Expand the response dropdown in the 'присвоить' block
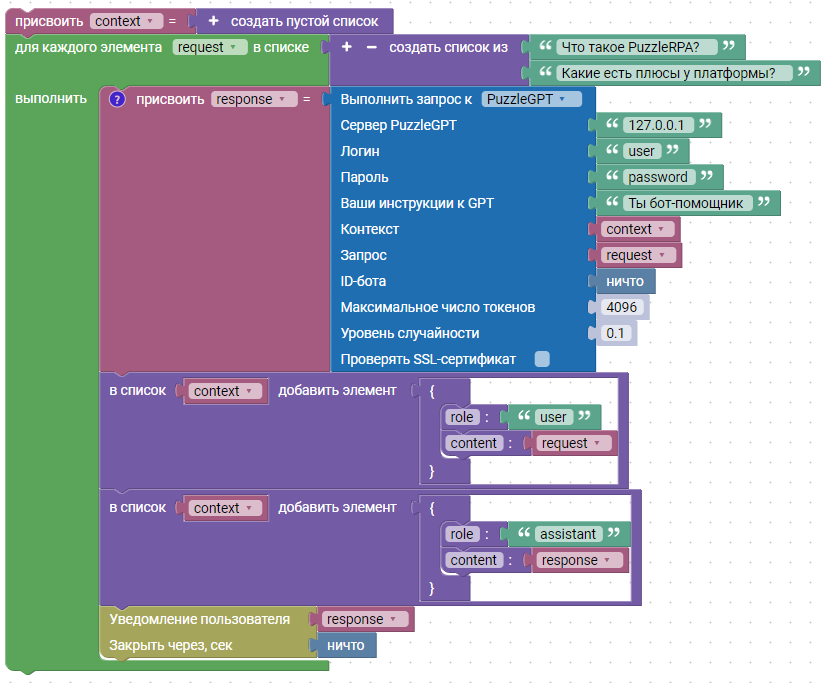Image resolution: width=825 pixels, height=683 pixels. (x=255, y=99)
